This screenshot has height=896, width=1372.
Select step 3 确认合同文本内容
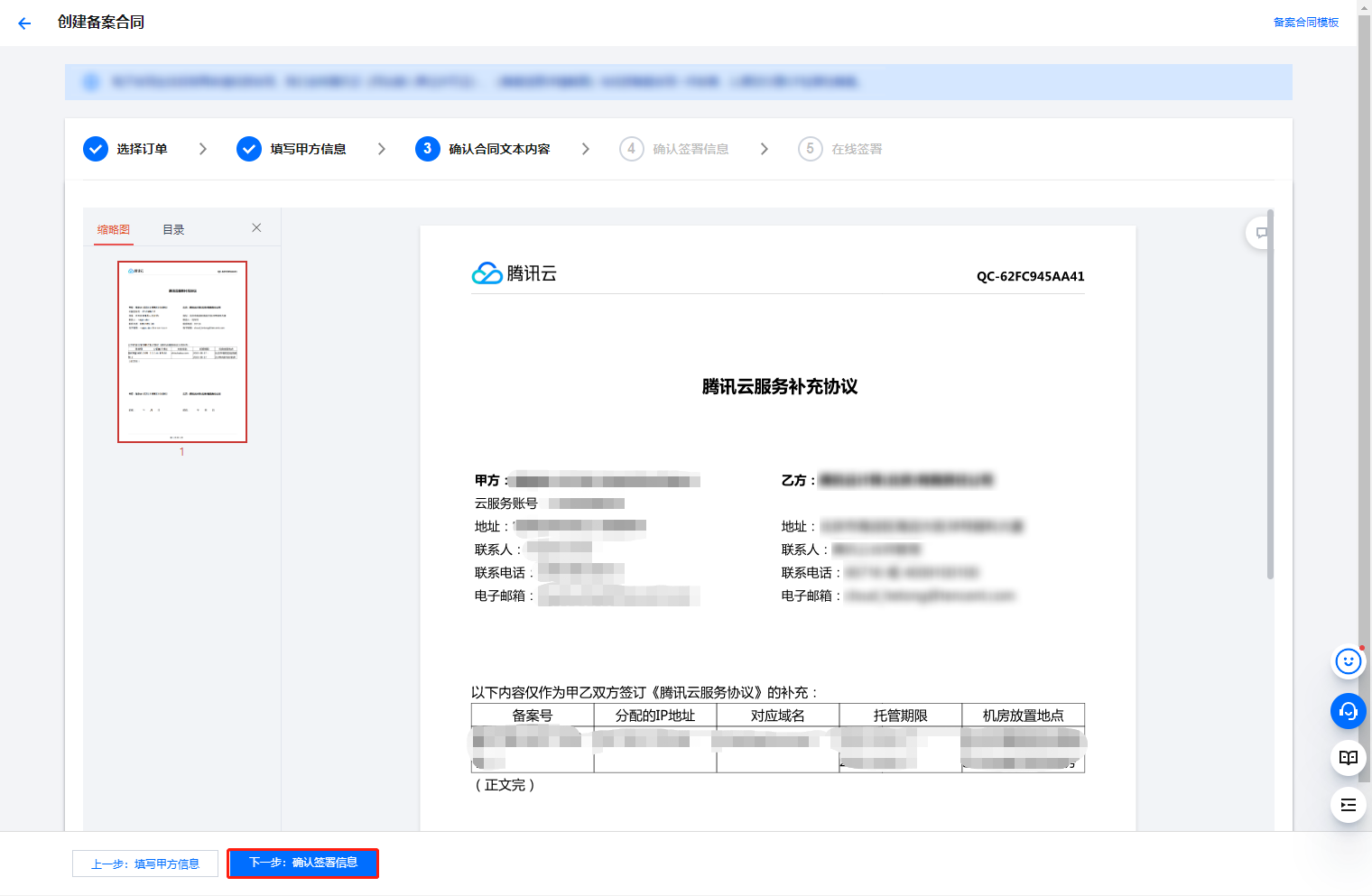(483, 149)
